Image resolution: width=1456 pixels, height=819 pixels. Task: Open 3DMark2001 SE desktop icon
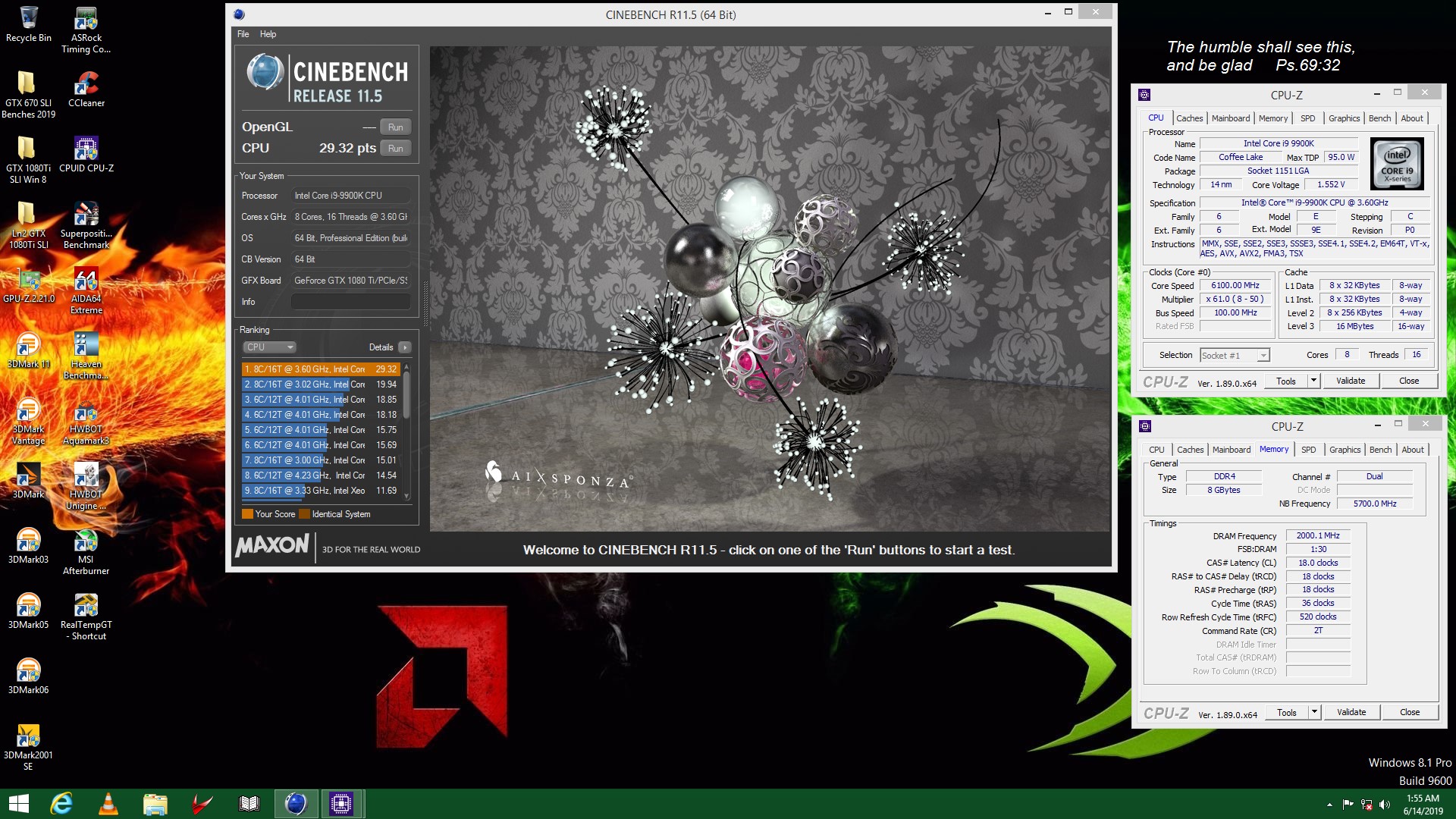coord(29,747)
